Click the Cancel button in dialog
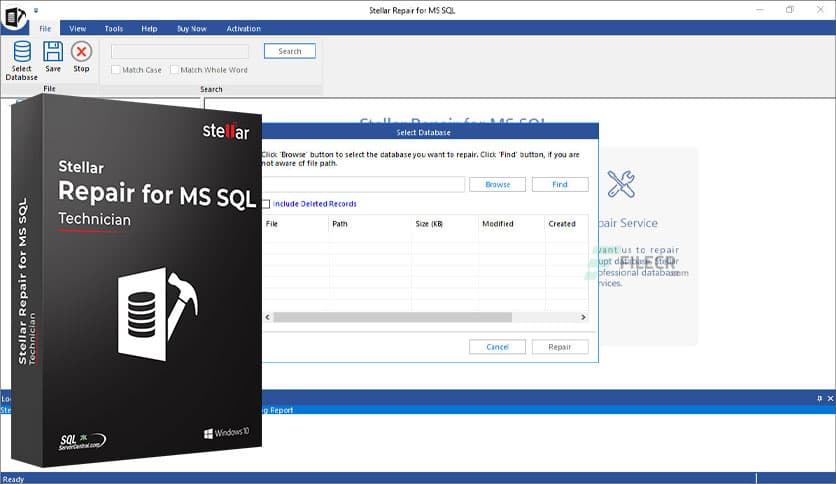This screenshot has width=836, height=484. tap(497, 347)
